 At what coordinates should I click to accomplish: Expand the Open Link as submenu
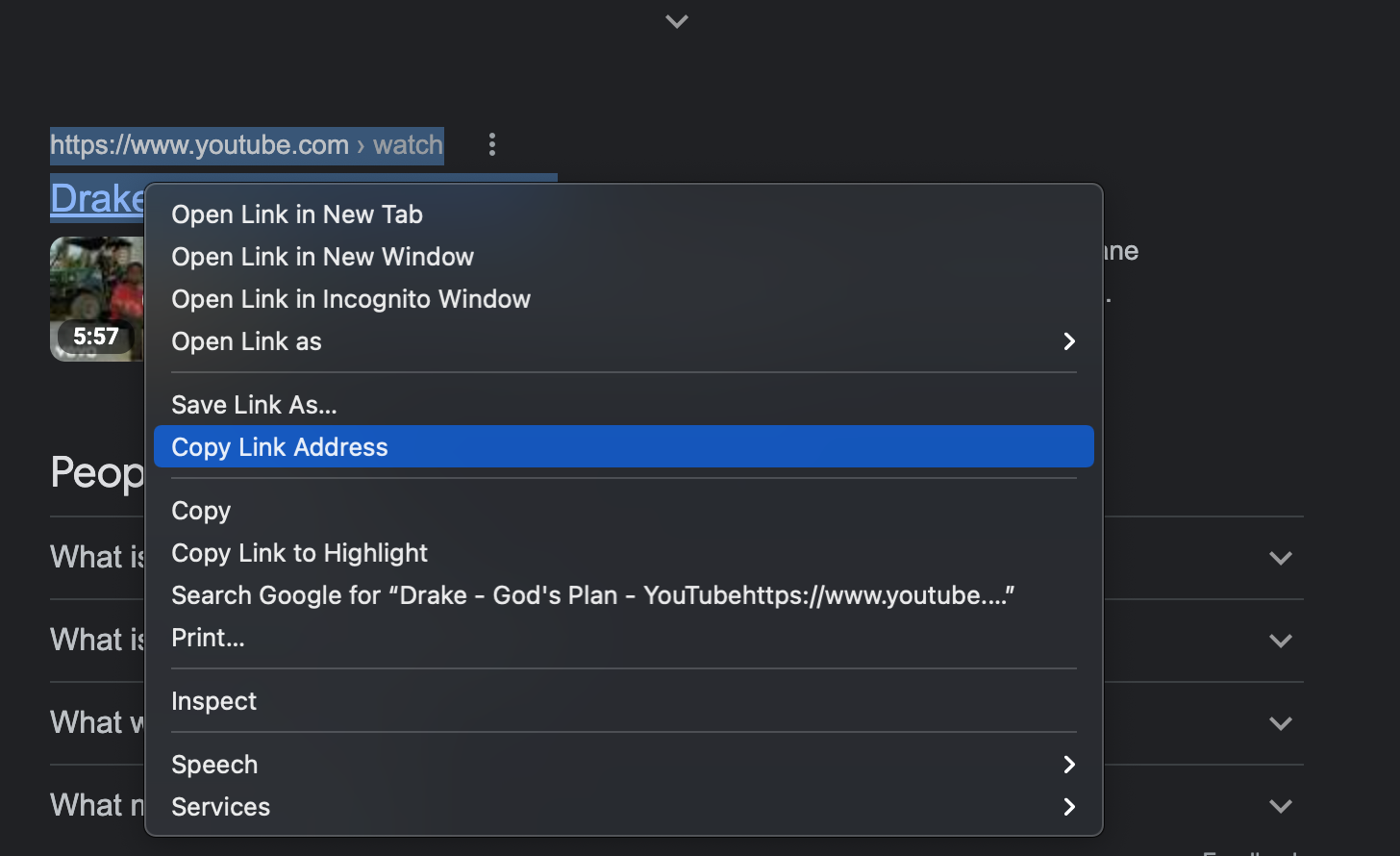pyautogui.click(x=624, y=341)
